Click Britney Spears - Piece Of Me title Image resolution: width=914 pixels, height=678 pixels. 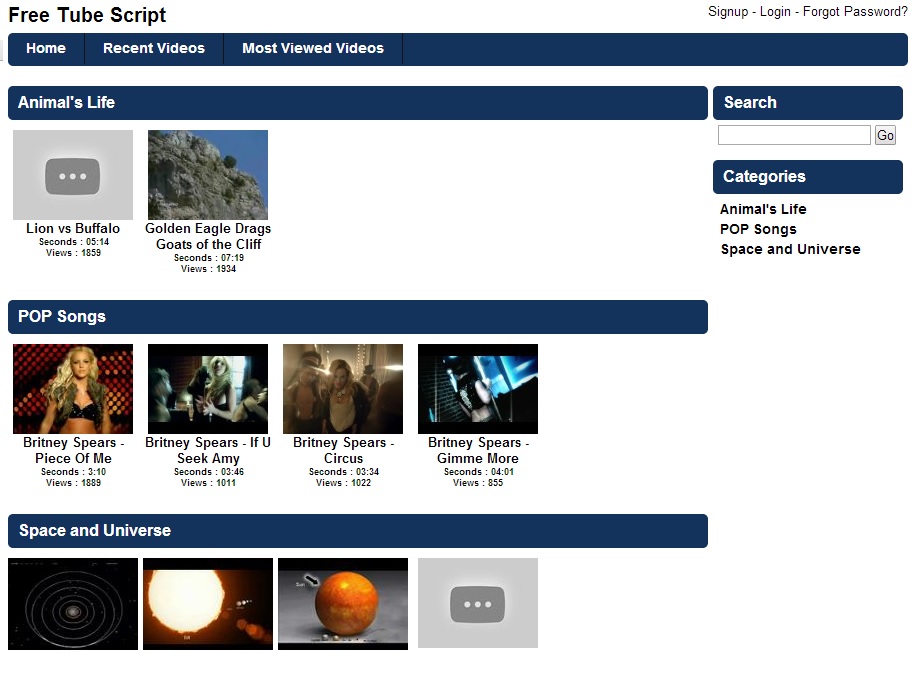click(x=73, y=450)
